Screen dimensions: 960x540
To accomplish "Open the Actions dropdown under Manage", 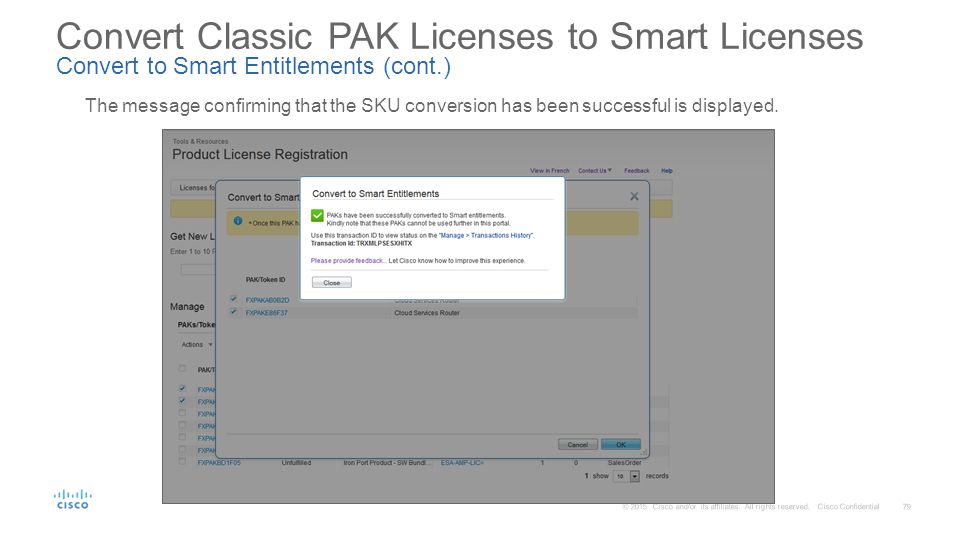I will tap(197, 345).
